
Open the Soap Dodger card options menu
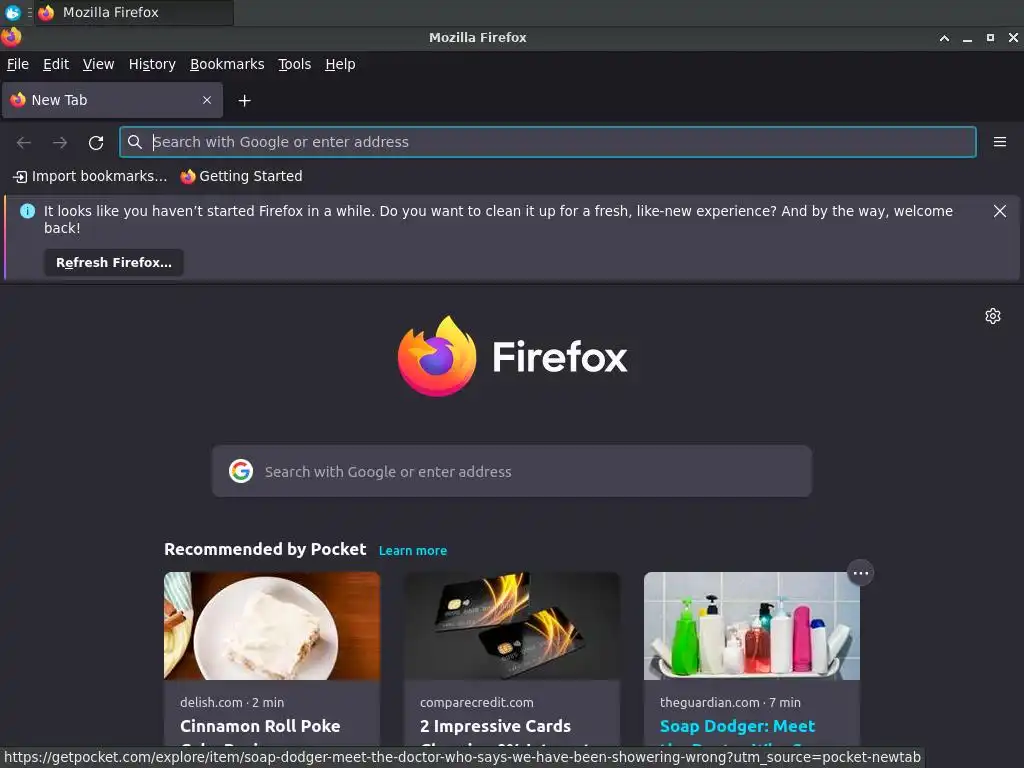[x=861, y=573]
